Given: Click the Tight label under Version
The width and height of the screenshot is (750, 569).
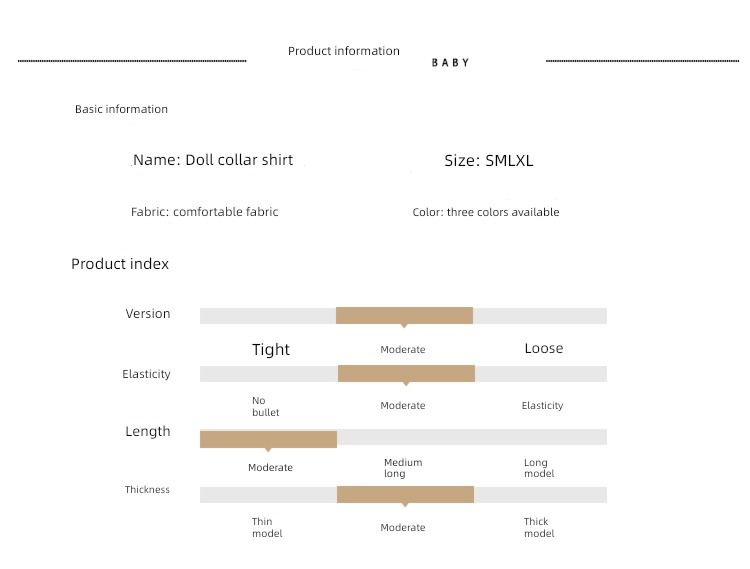Looking at the screenshot, I should [271, 350].
